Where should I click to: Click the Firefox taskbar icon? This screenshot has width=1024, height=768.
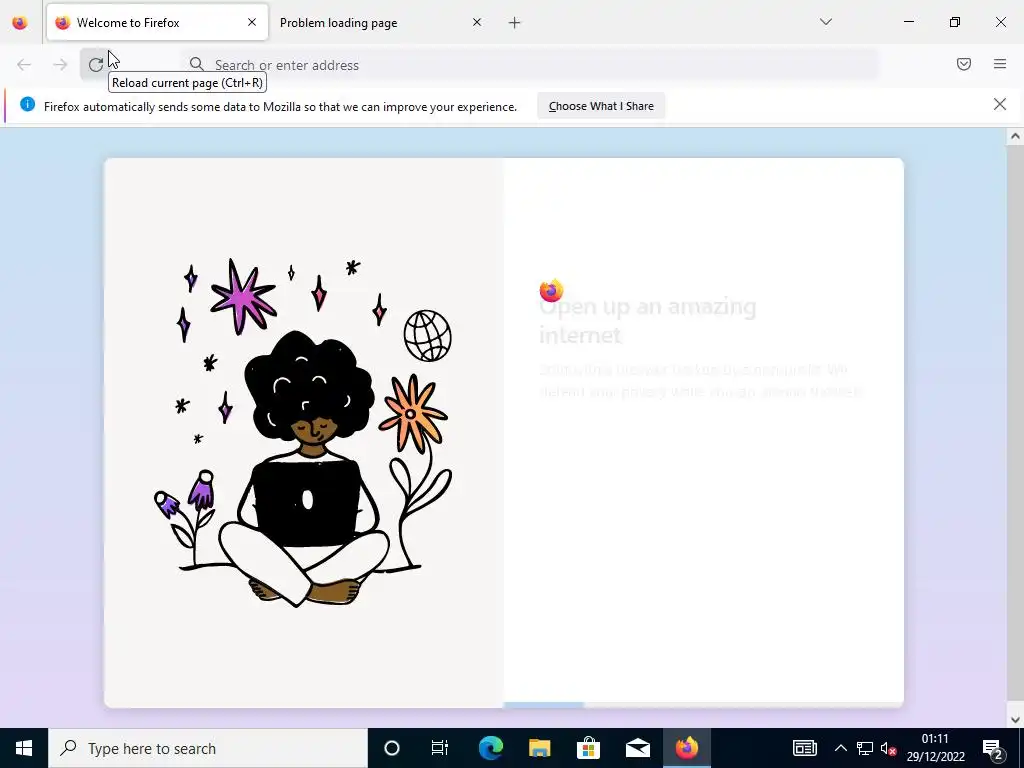point(686,748)
